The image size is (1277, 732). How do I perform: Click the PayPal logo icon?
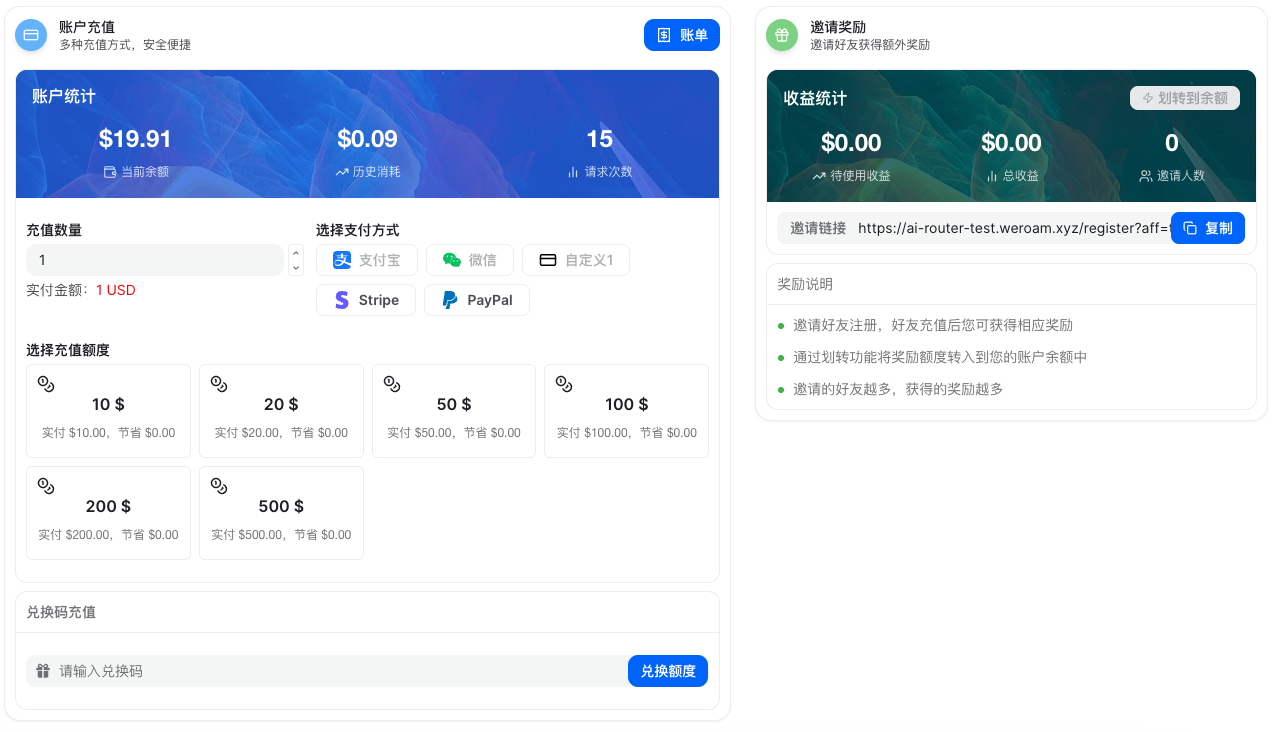coord(450,300)
